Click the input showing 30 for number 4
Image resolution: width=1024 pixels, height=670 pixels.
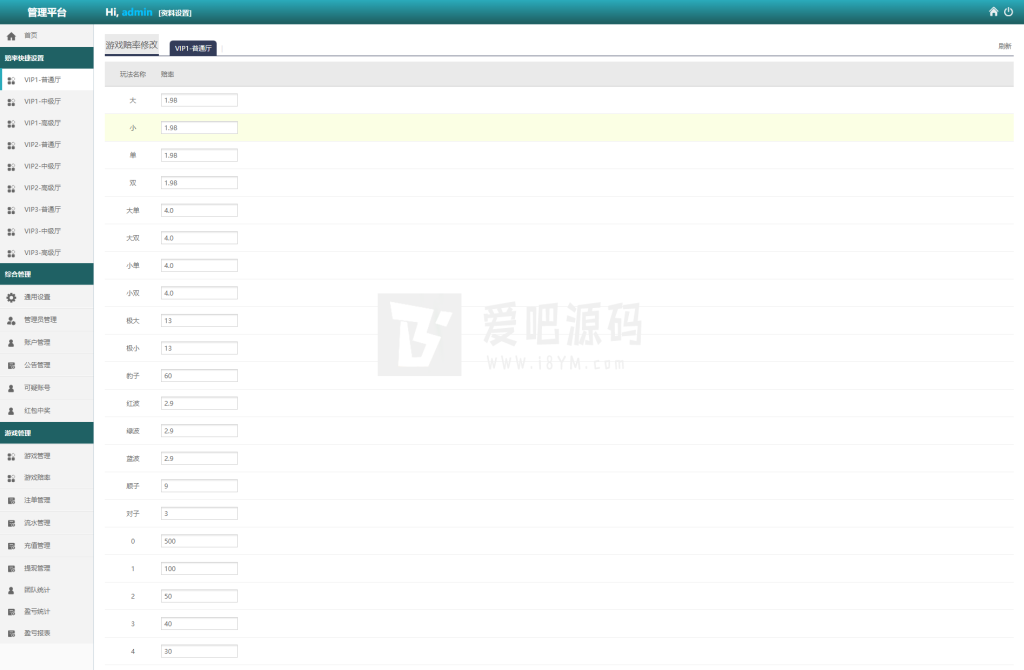(199, 651)
